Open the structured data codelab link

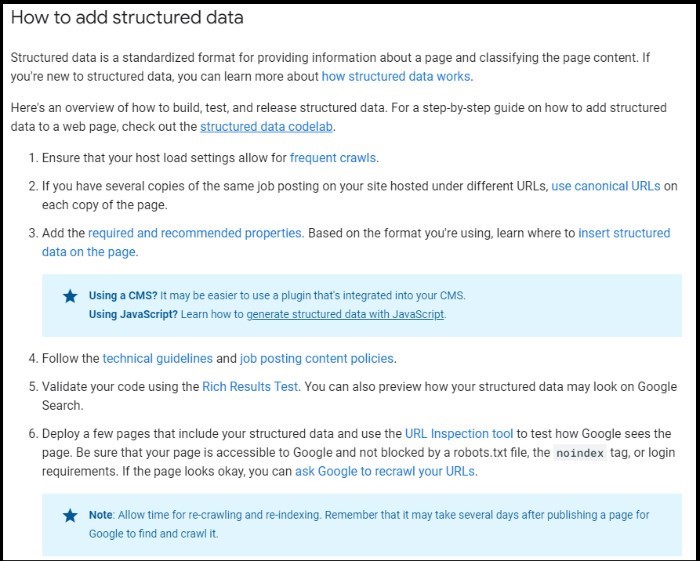point(266,127)
